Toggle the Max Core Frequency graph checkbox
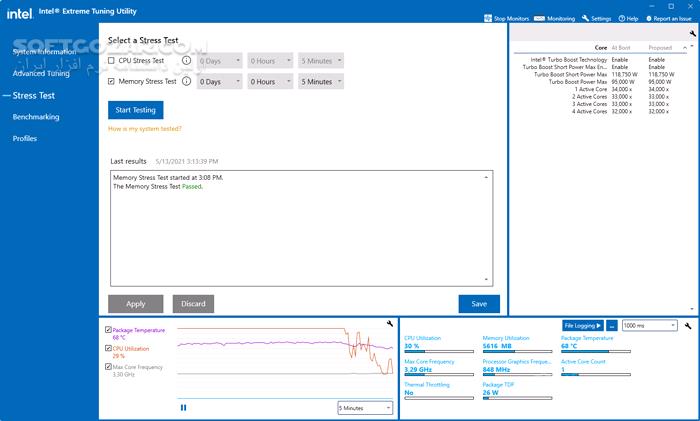 (x=108, y=366)
